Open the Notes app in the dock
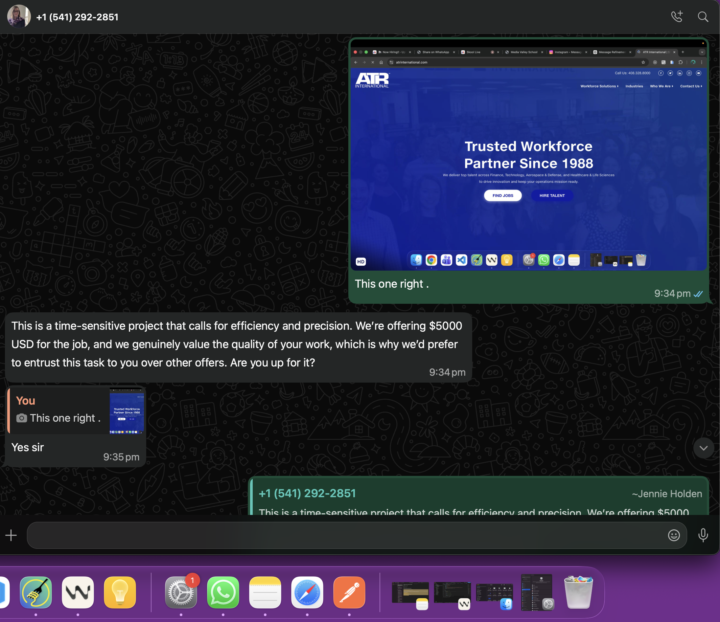The height and width of the screenshot is (622, 720). point(265,592)
